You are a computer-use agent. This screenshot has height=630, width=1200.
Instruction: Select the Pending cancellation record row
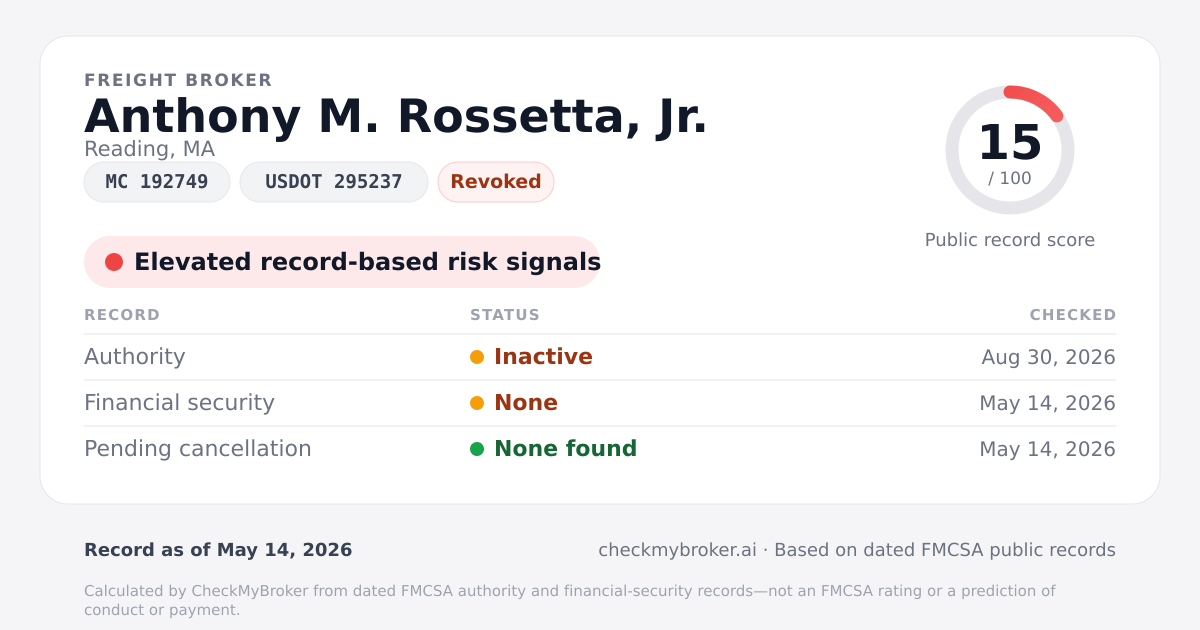click(x=600, y=449)
